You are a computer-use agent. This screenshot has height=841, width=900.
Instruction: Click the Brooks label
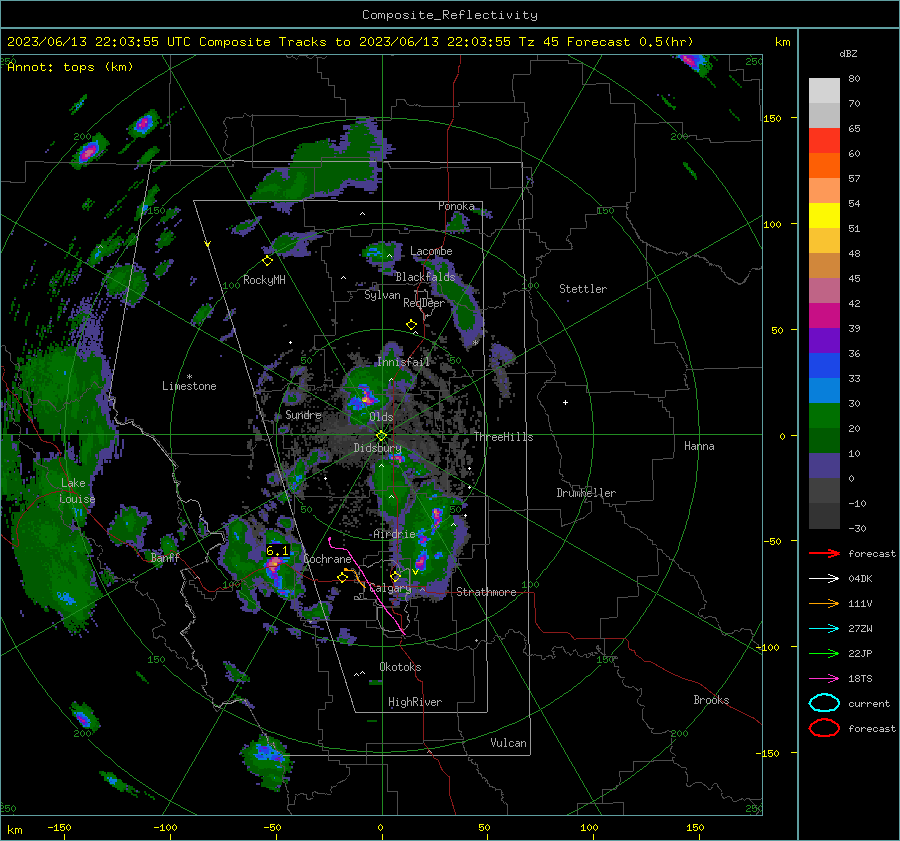pyautogui.click(x=711, y=700)
